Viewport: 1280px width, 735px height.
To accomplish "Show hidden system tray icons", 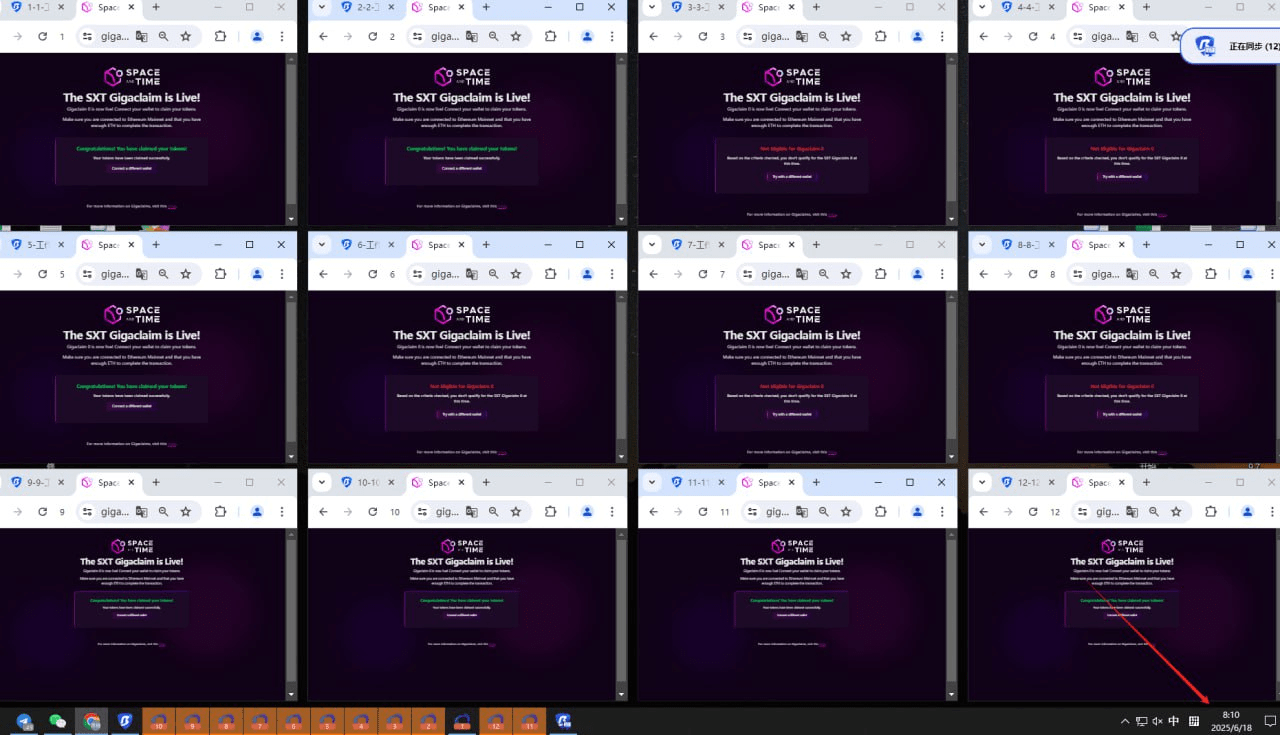I will 1124,721.
